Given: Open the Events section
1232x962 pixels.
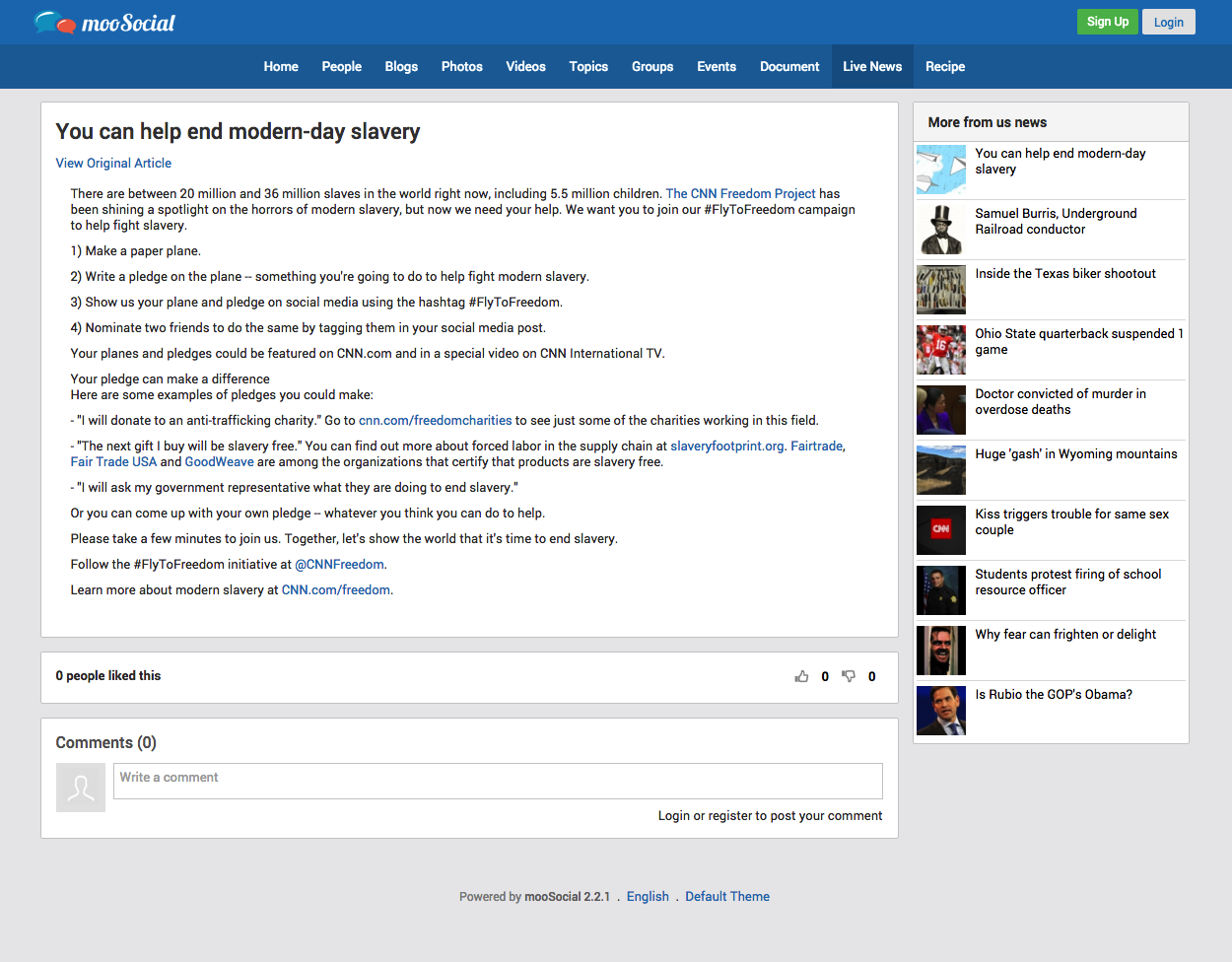Looking at the screenshot, I should pos(717,66).
